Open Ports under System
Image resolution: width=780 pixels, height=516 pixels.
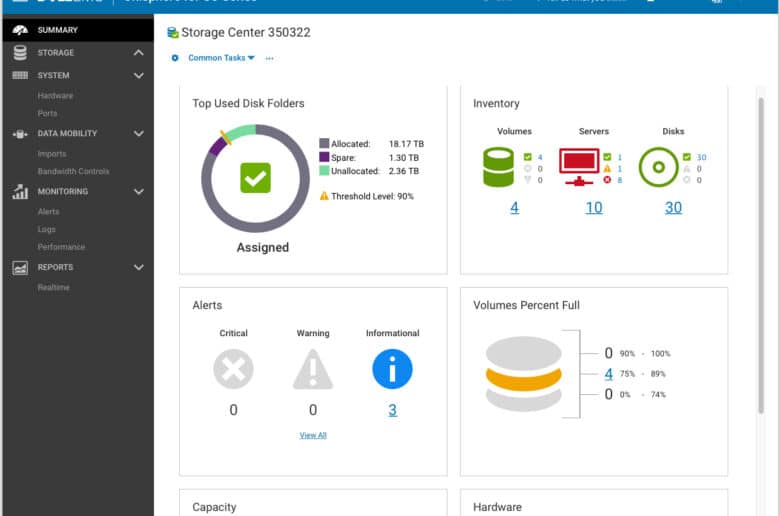[x=47, y=113]
